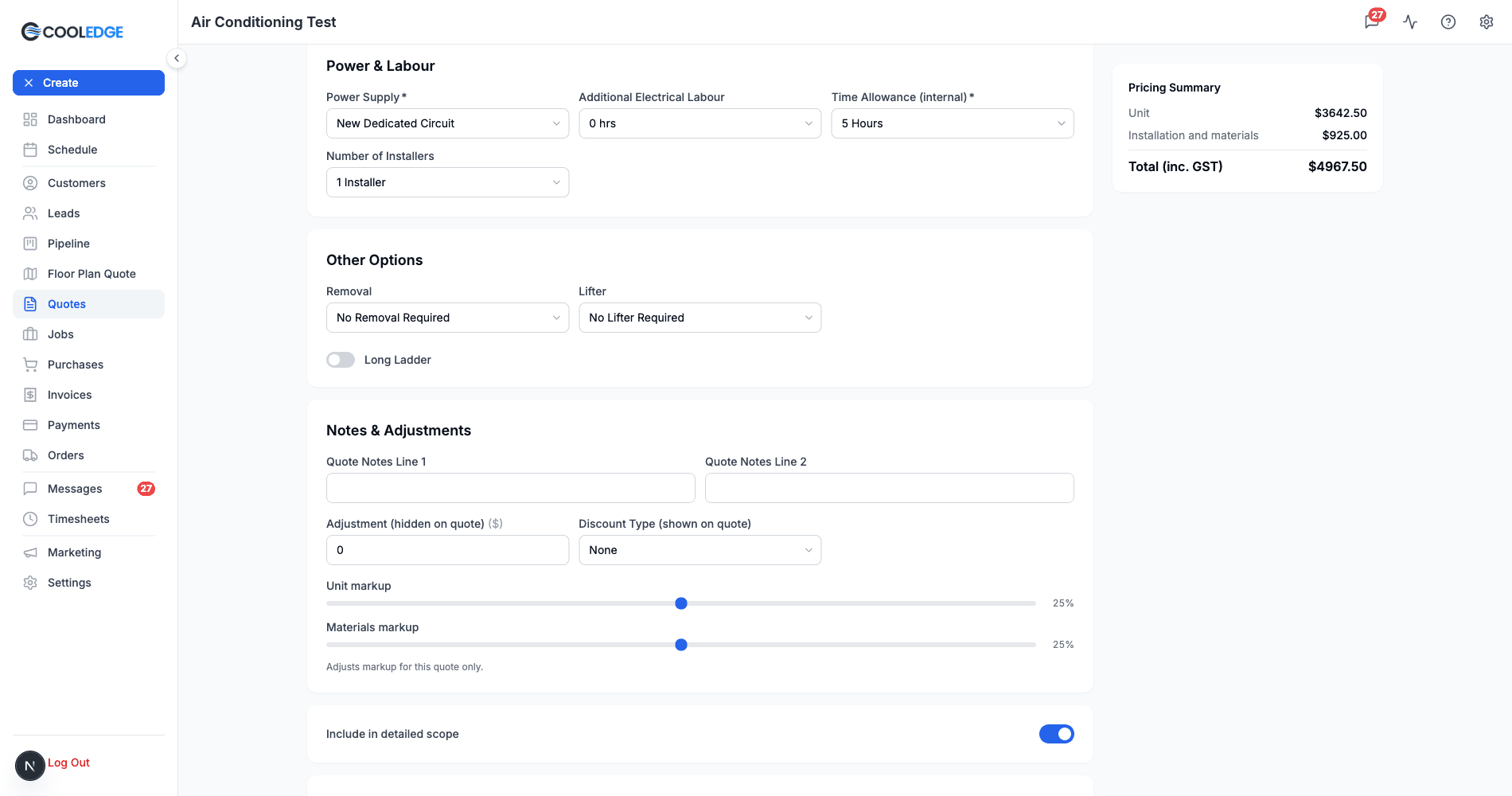
Task: Click the Dashboard grid icon
Action: tap(30, 119)
